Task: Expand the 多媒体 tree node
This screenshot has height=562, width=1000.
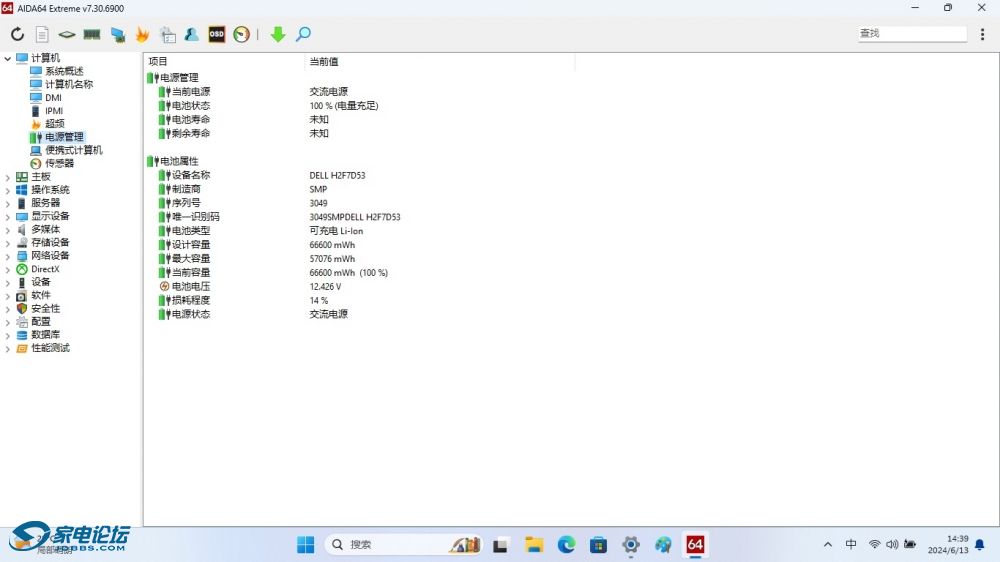Action: point(8,230)
